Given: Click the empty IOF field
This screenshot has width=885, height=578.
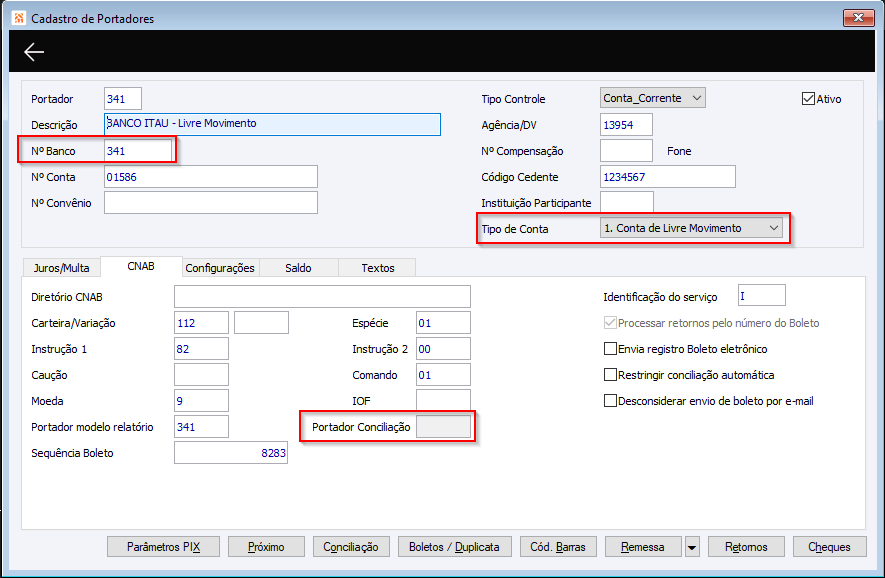Looking at the screenshot, I should pos(443,400).
